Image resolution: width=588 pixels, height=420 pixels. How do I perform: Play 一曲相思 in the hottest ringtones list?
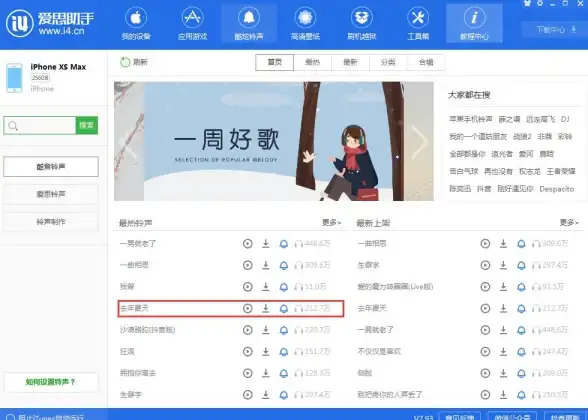(x=248, y=265)
